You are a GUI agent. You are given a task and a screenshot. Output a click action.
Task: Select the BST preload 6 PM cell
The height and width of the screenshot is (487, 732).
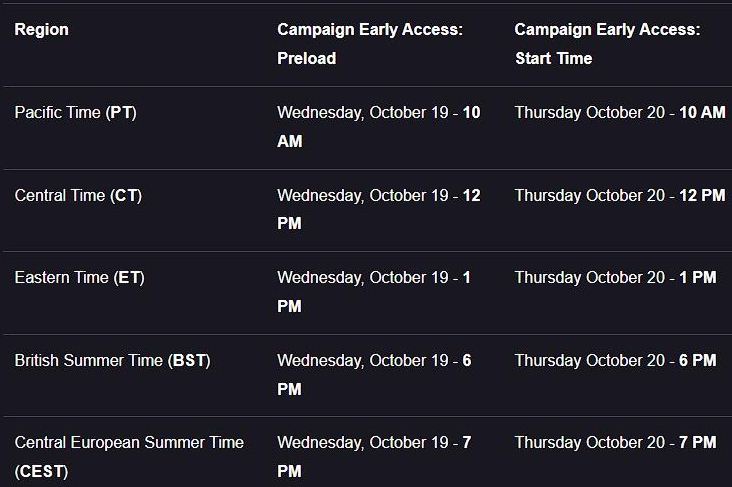point(374,374)
